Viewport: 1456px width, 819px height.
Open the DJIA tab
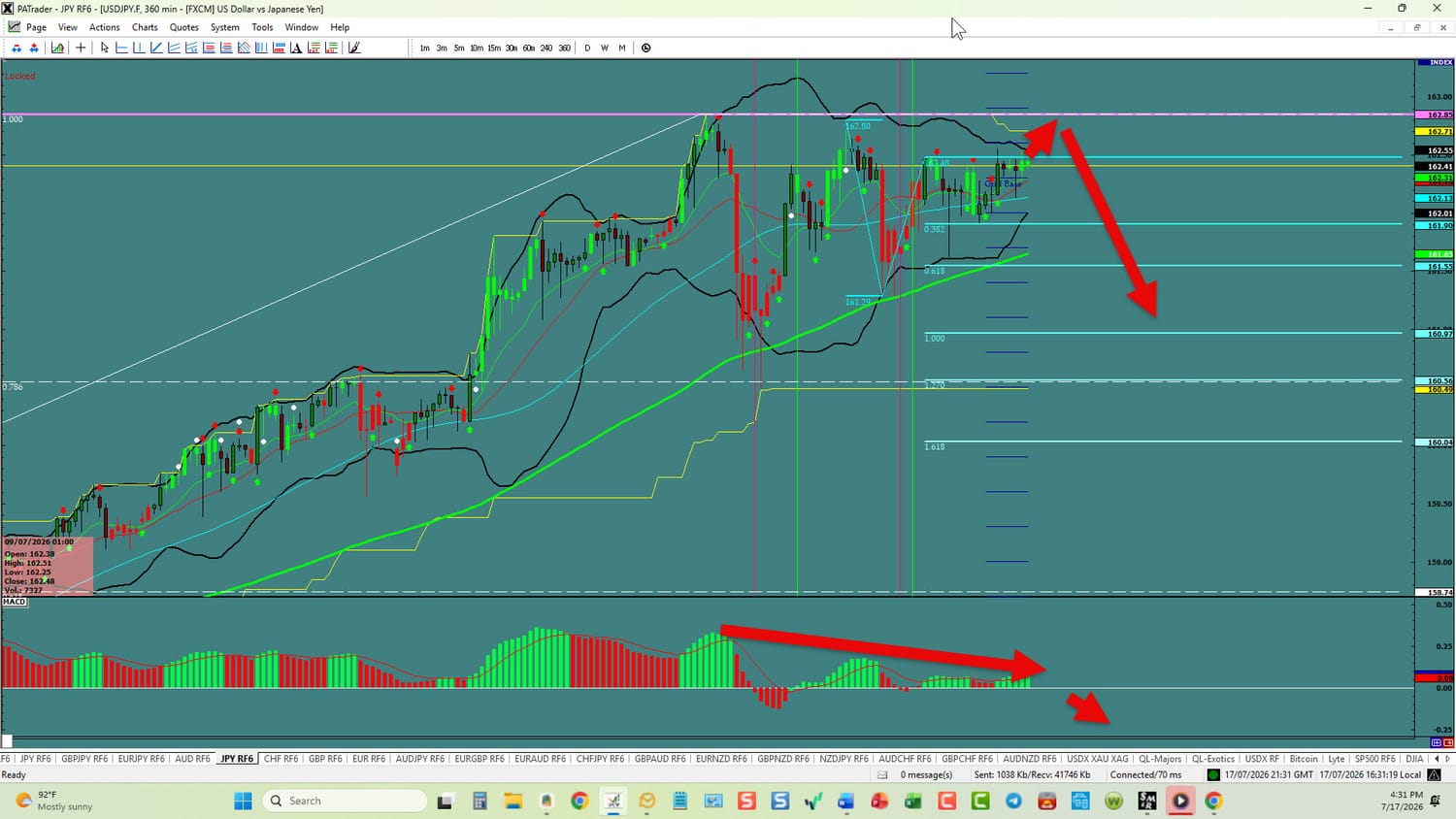click(1414, 759)
